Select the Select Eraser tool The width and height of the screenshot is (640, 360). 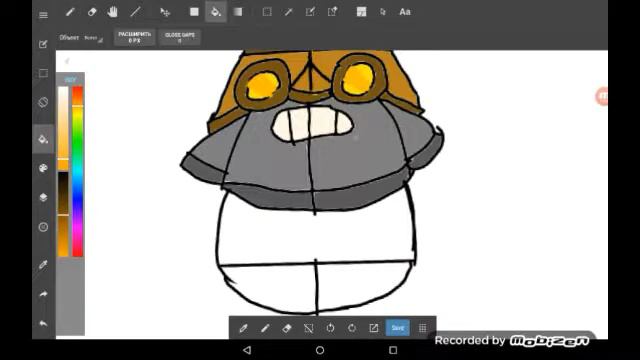pos(332,12)
